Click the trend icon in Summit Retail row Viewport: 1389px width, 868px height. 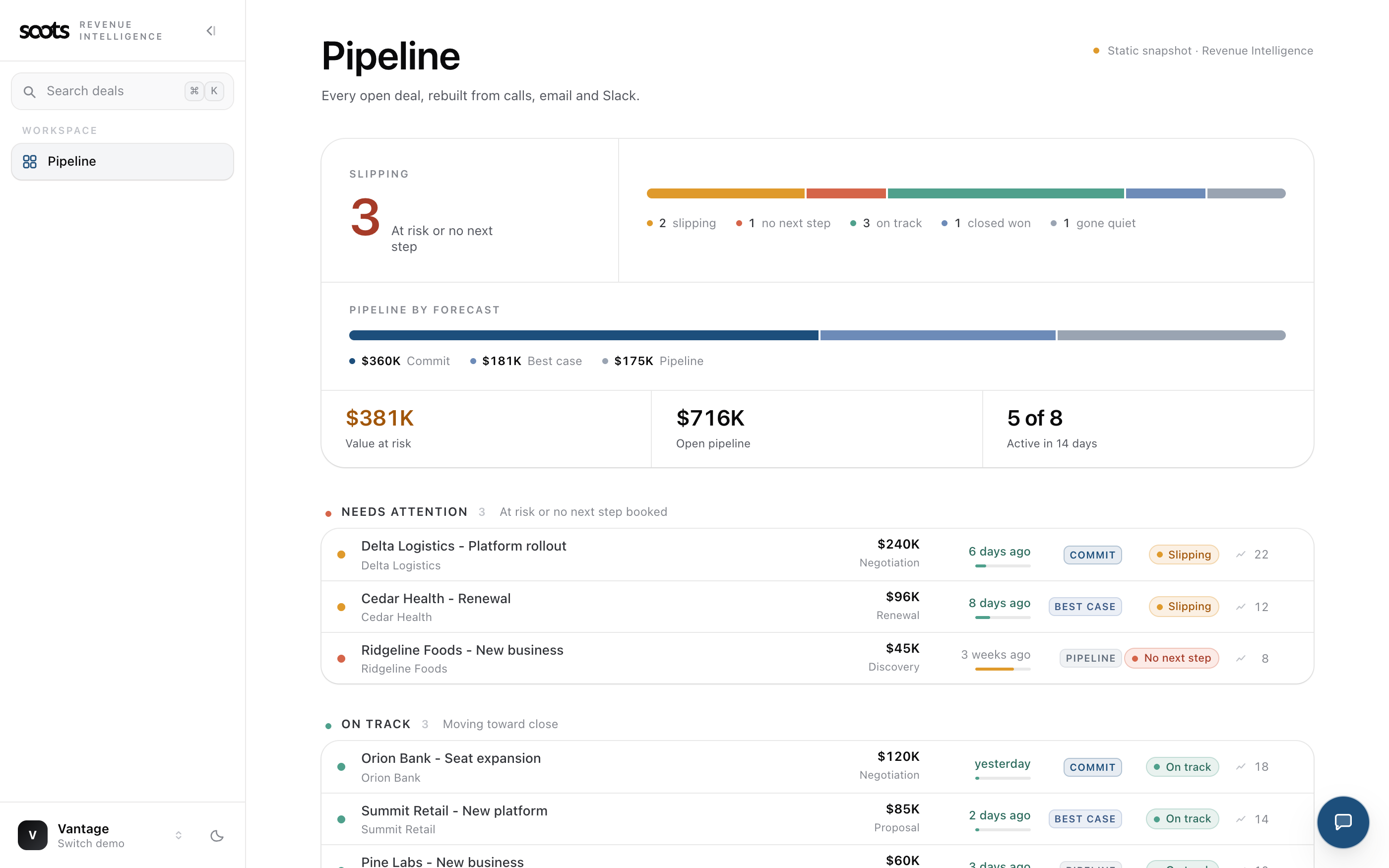1240,819
